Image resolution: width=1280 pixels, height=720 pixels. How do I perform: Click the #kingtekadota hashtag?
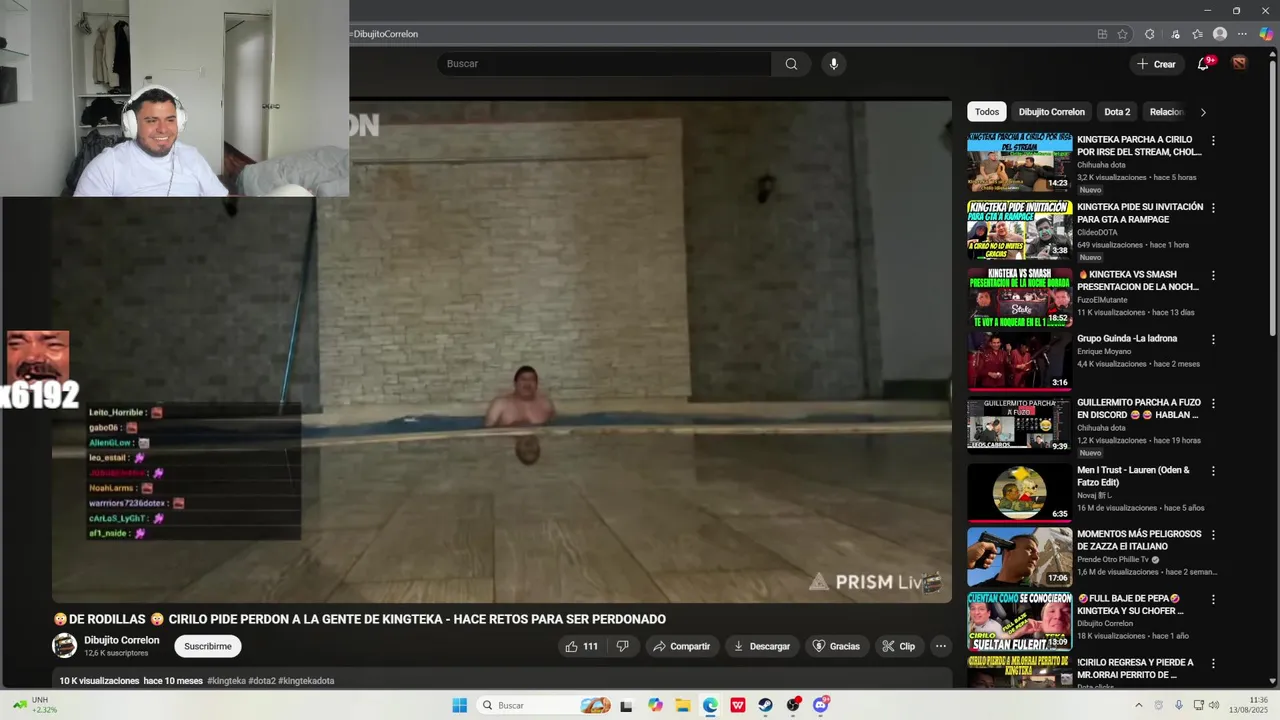click(x=306, y=681)
